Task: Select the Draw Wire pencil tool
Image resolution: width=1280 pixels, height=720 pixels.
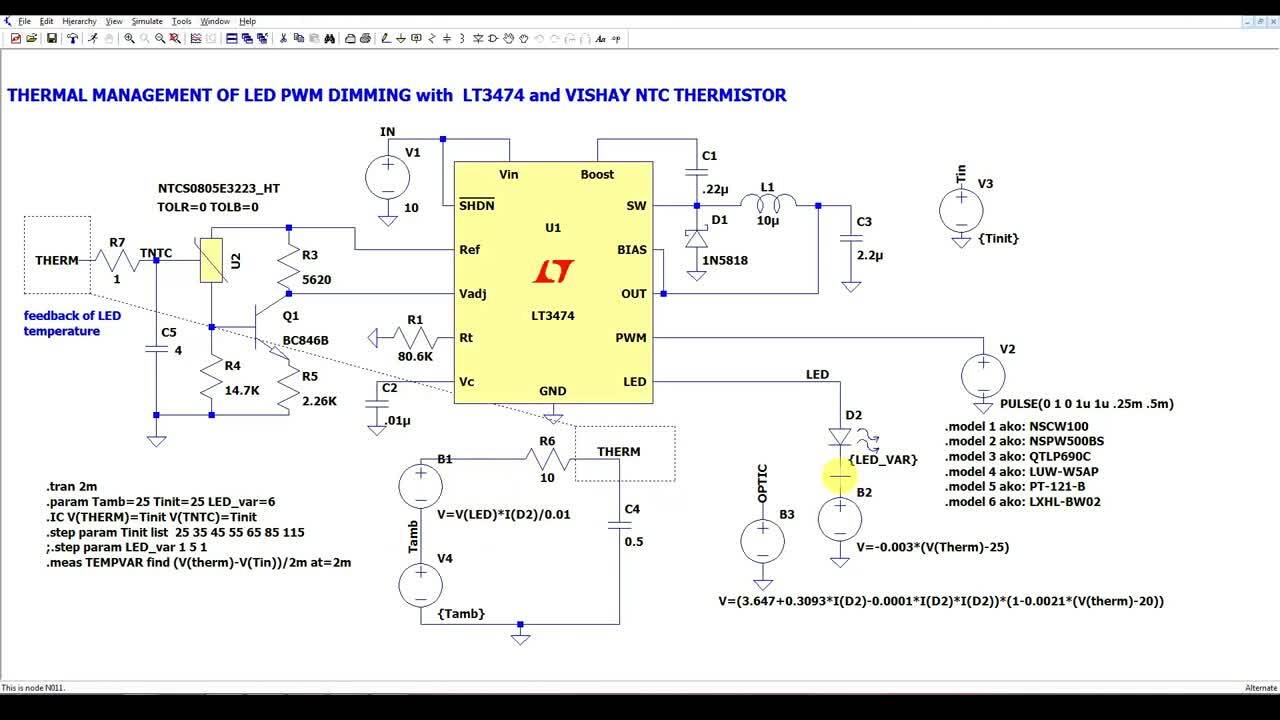Action: pyautogui.click(x=384, y=39)
